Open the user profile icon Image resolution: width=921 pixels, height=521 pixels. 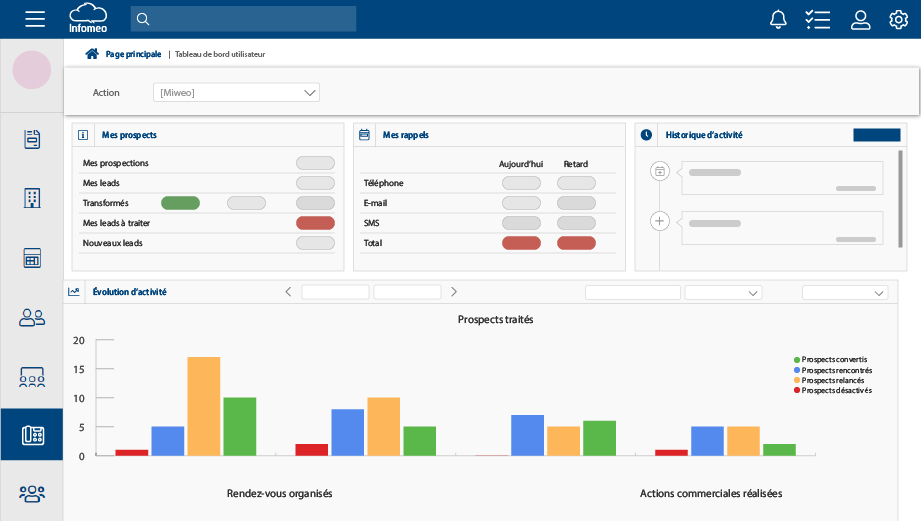click(x=860, y=19)
